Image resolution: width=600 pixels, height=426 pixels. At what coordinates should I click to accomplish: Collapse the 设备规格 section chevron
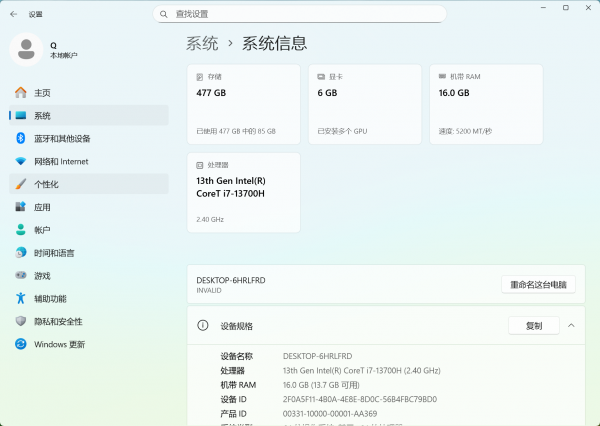[571, 325]
